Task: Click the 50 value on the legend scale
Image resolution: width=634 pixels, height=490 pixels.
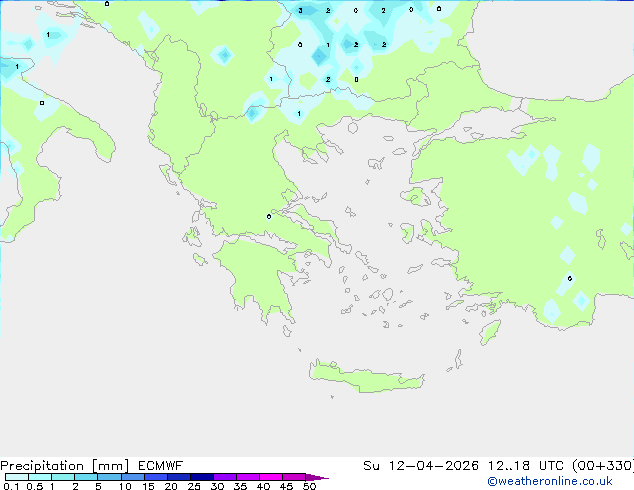Action: click(309, 487)
